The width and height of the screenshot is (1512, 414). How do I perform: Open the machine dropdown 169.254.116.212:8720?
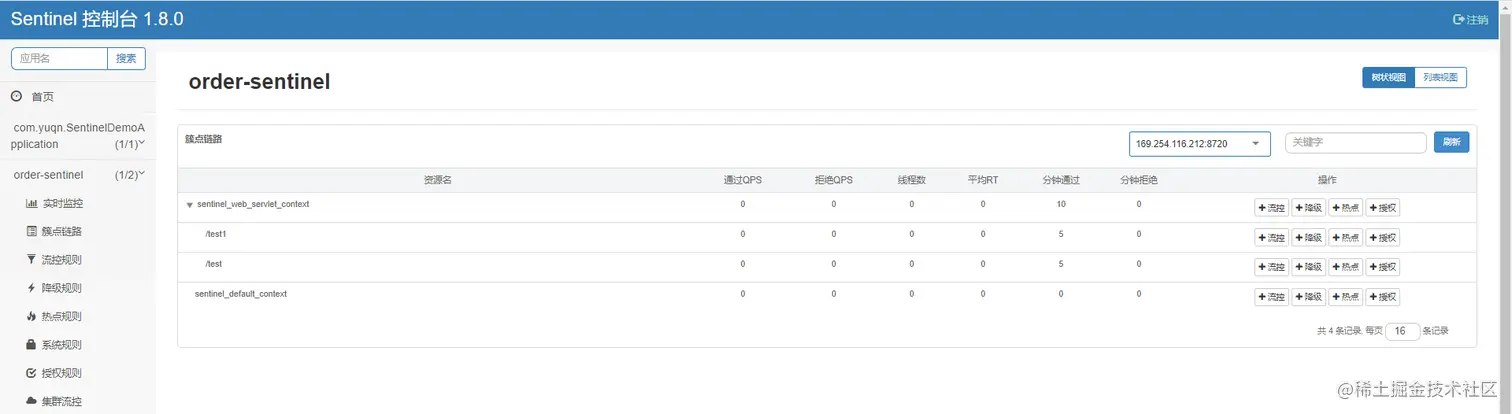tap(1199, 144)
